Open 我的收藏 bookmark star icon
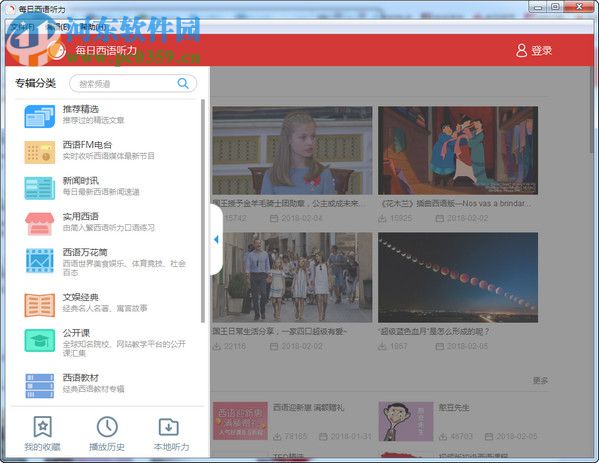The width and height of the screenshot is (599, 463). 42,427
